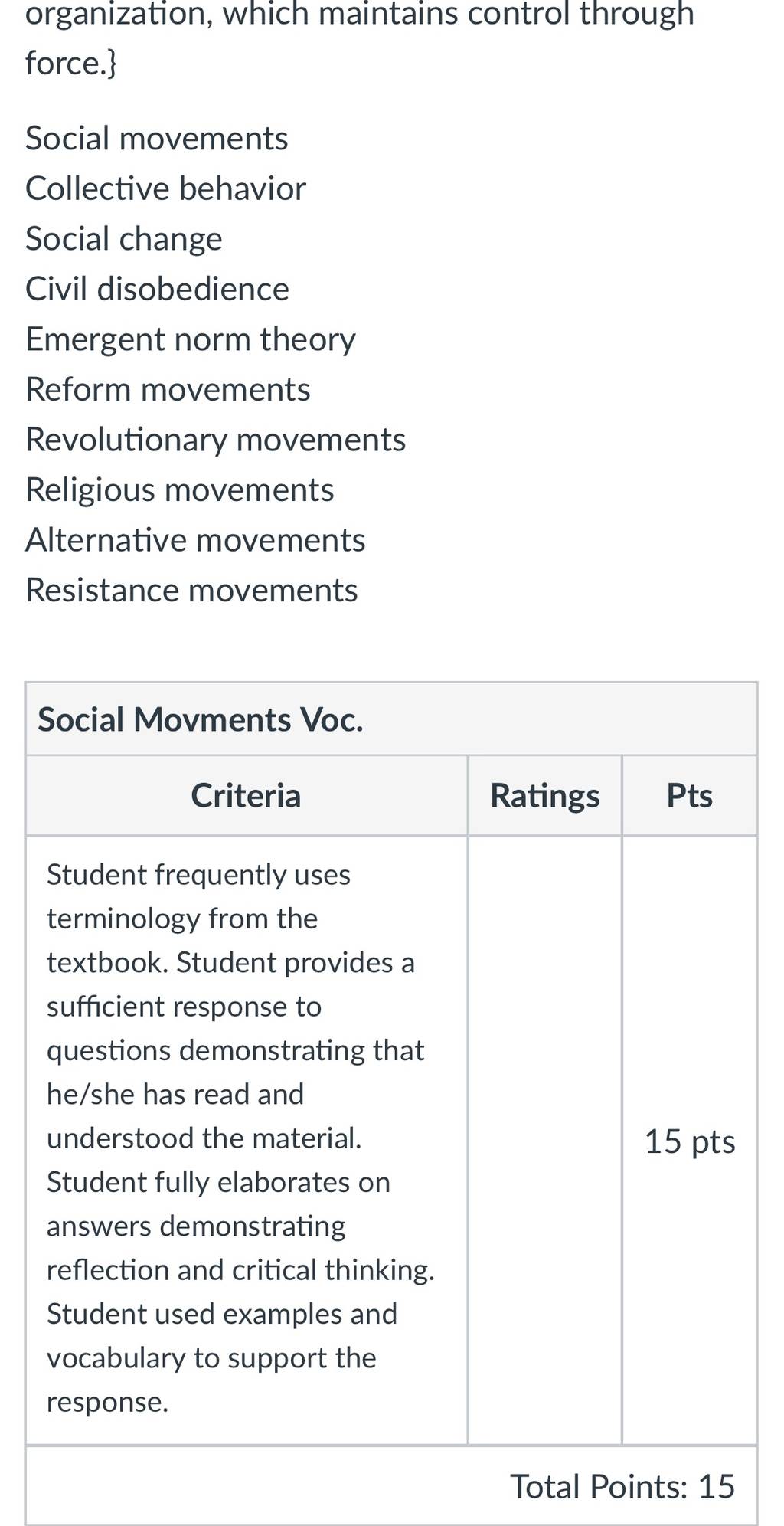Click the 'Social movements' vocabulary term
This screenshot has height=1526, width=784.
[x=157, y=139]
